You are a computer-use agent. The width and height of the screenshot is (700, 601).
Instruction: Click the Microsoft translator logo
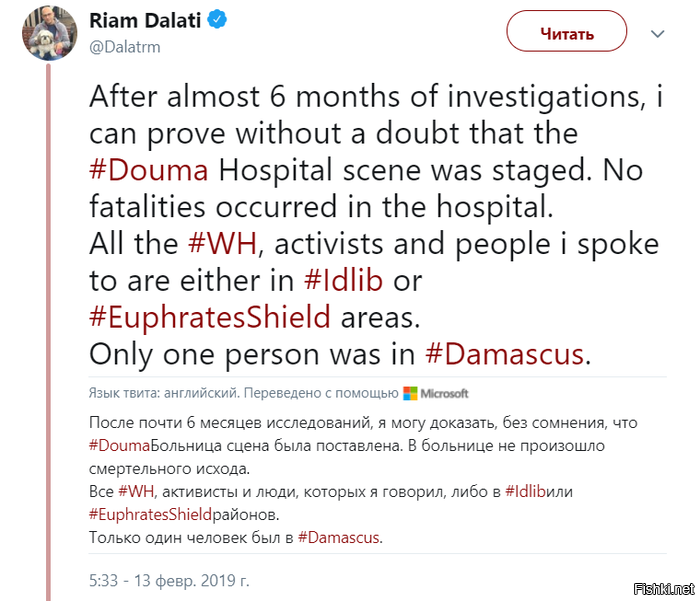[436, 393]
